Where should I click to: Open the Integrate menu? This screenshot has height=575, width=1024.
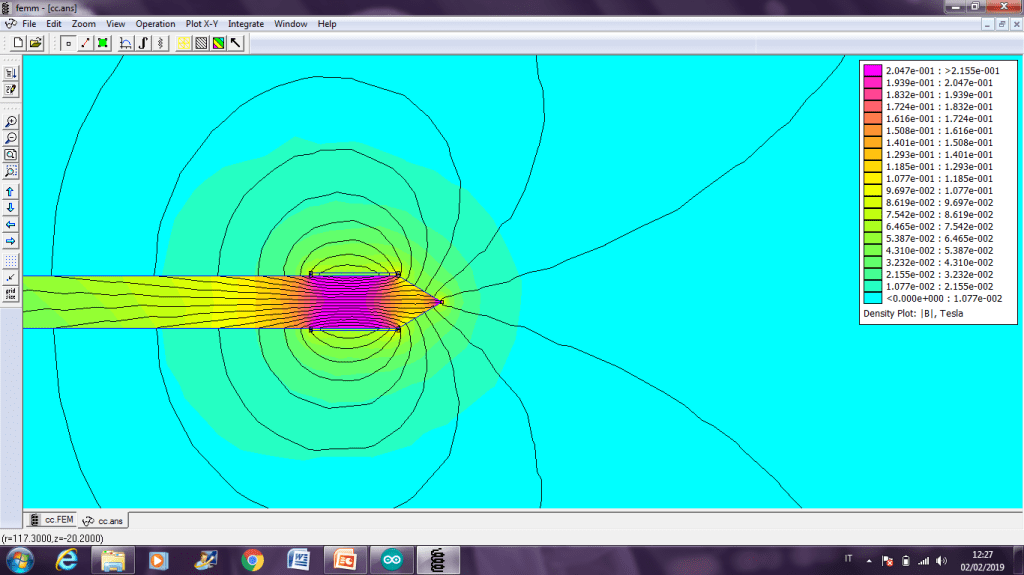pyautogui.click(x=245, y=23)
